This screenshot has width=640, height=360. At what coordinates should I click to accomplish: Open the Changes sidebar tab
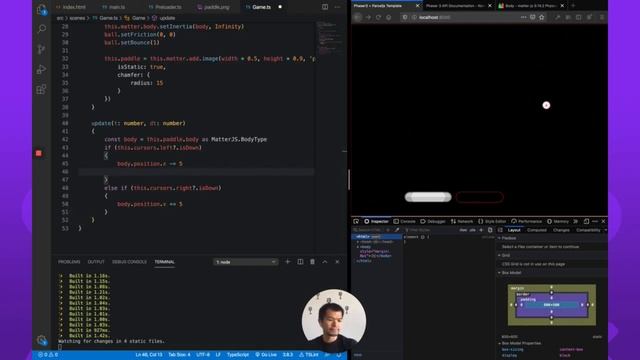point(561,230)
